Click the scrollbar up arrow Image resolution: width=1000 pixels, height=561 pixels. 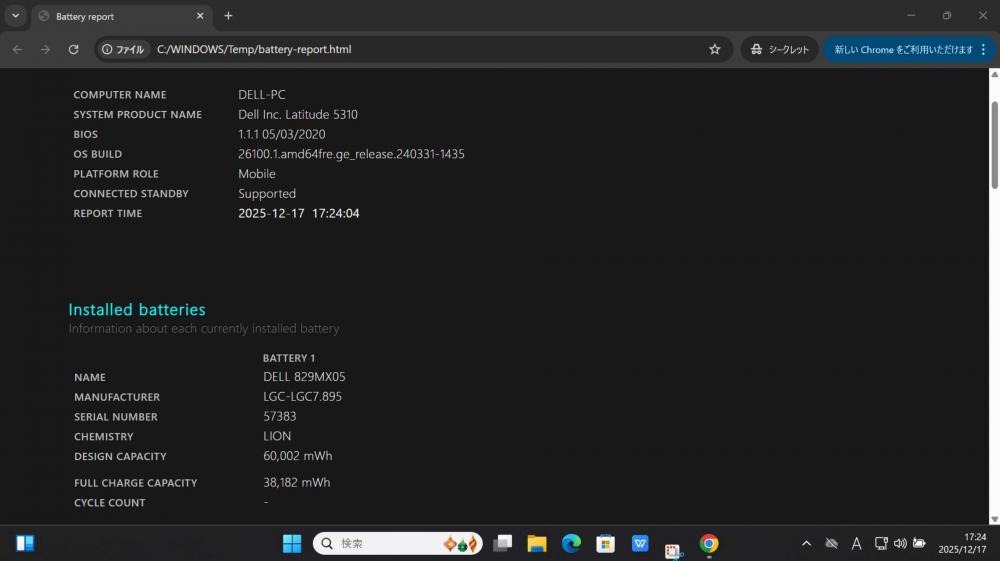[x=994, y=75]
